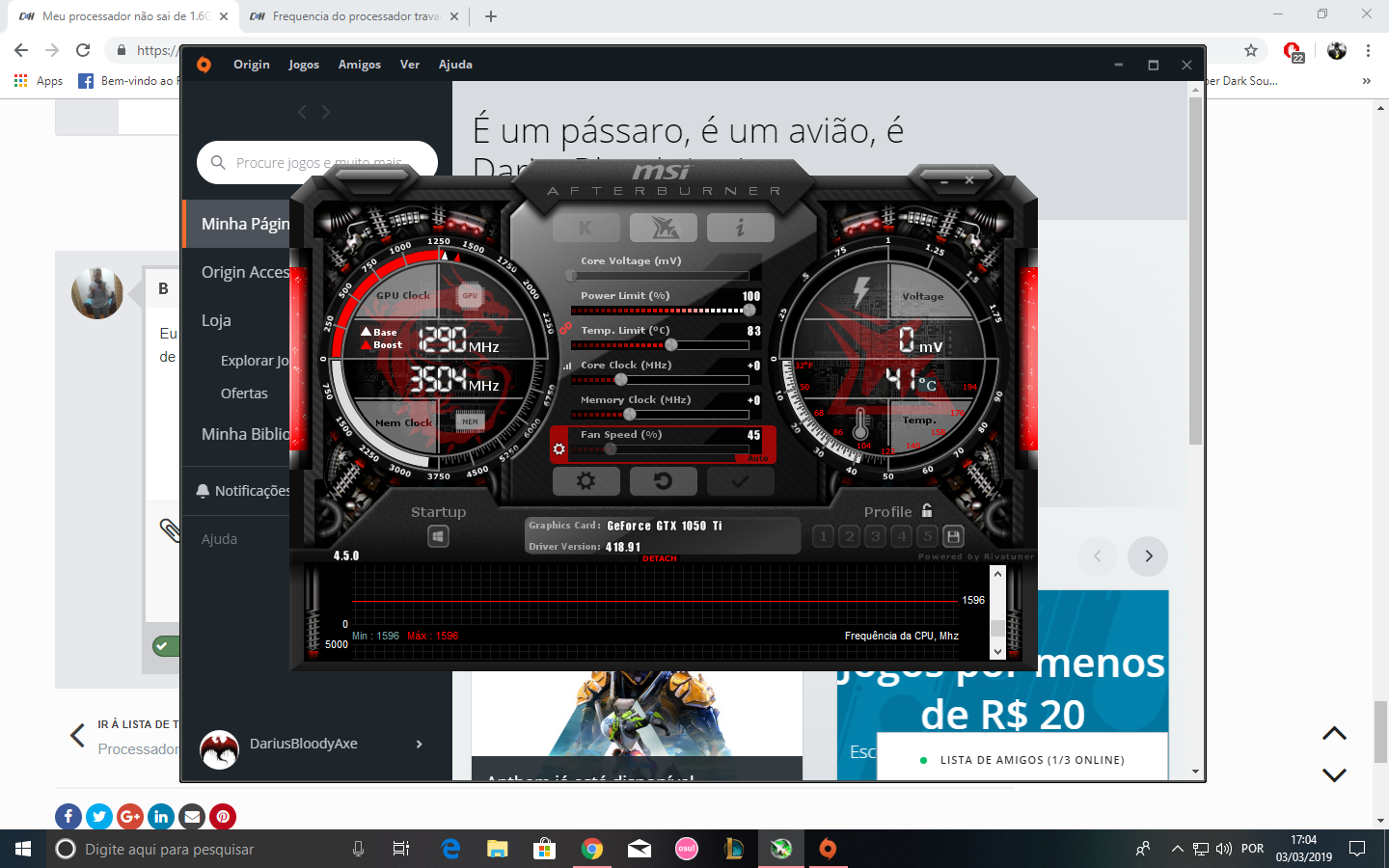The image size is (1389, 868).
Task: Click the MEM chip icon on the clock gauge
Action: coord(470,421)
